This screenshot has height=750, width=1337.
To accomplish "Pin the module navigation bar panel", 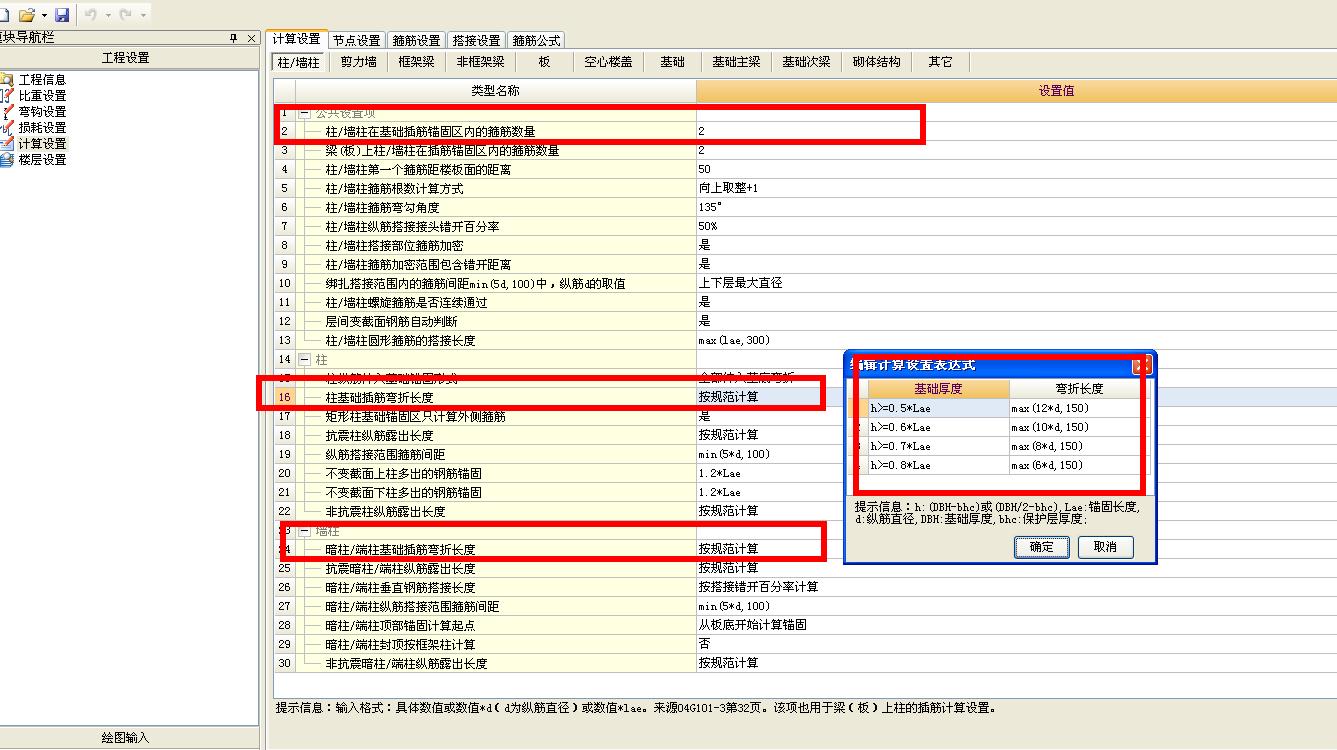I will [x=234, y=38].
